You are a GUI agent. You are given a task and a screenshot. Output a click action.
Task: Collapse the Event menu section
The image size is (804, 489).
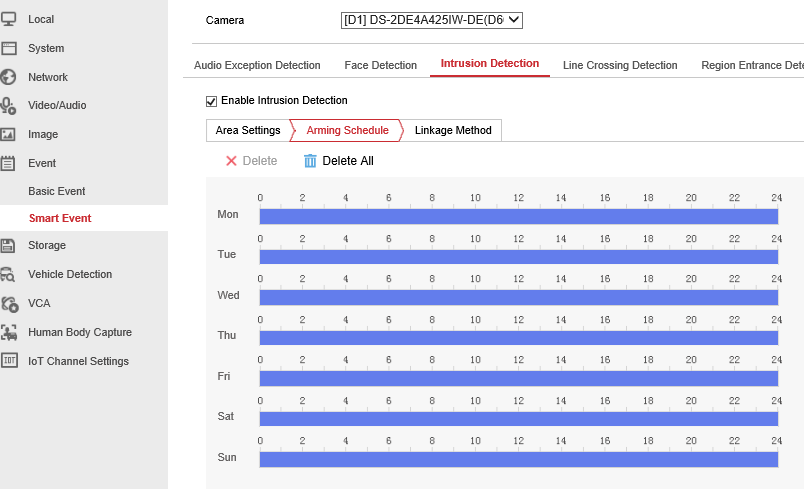point(42,163)
